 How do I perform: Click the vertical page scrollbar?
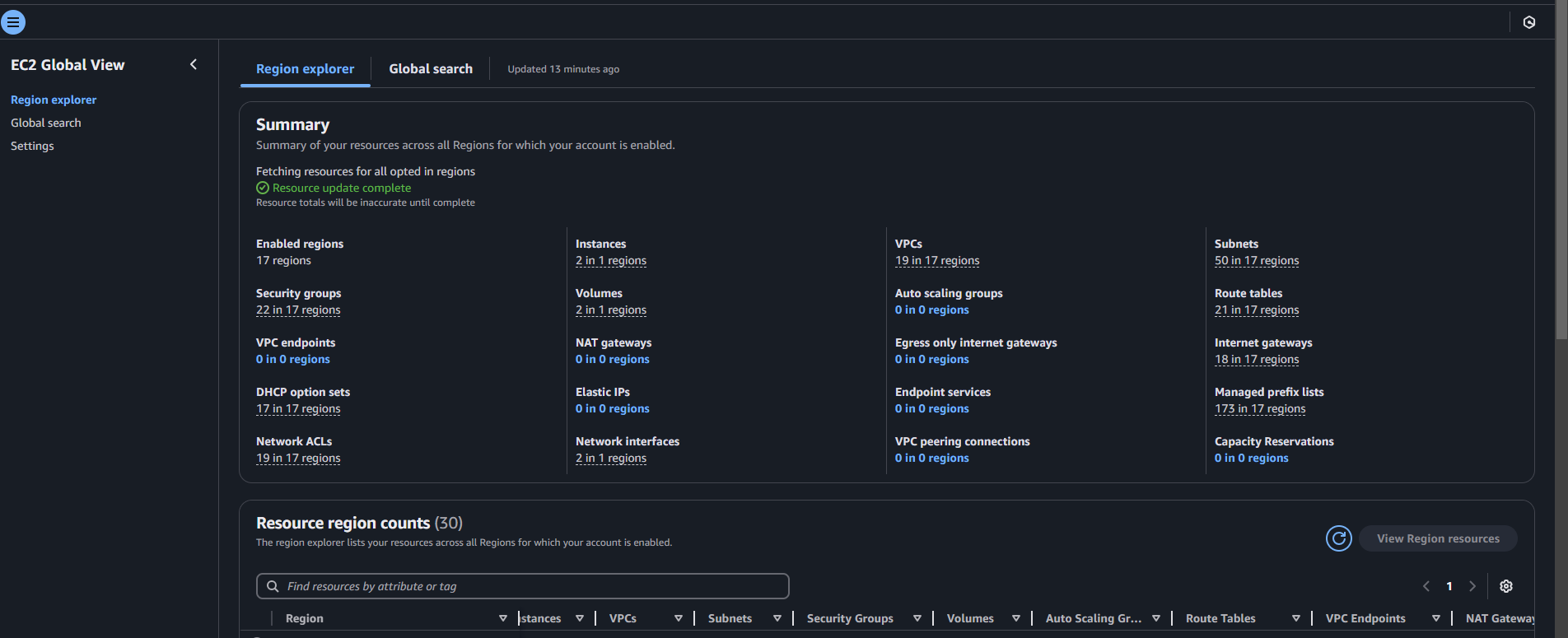pyautogui.click(x=1561, y=169)
